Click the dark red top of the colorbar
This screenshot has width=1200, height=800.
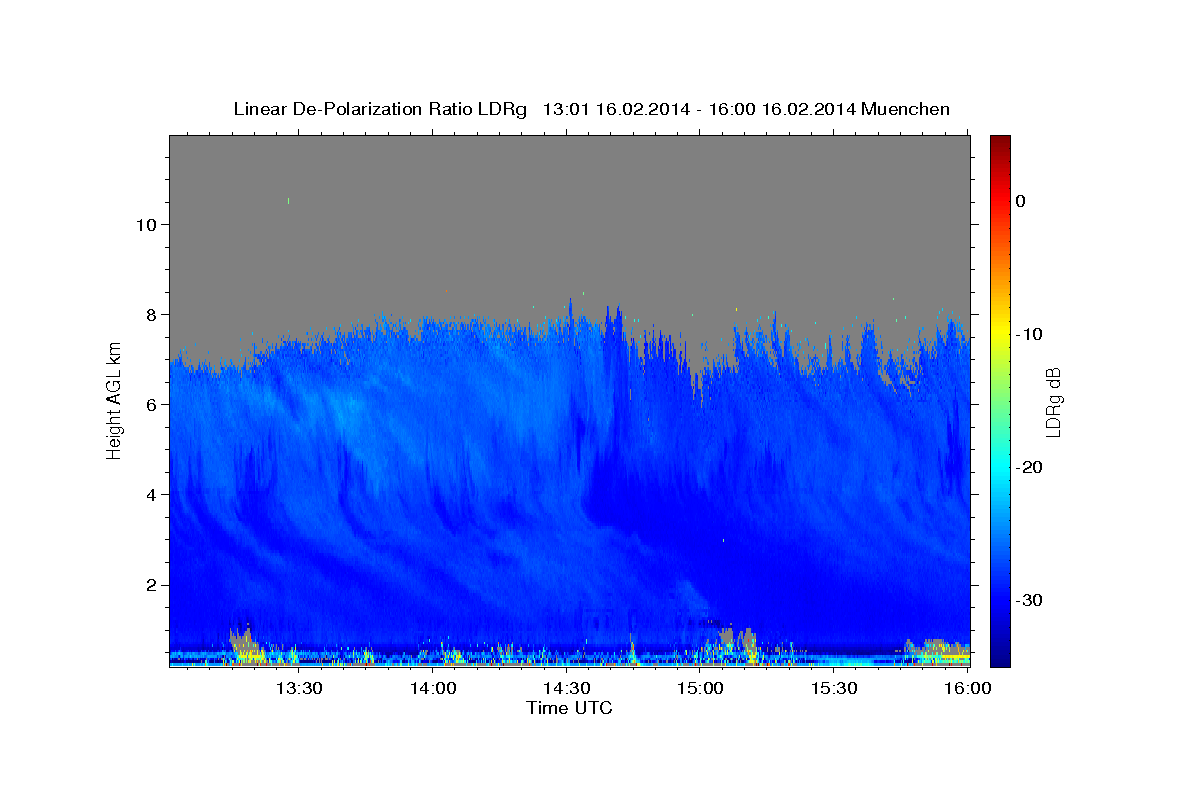pos(1000,143)
